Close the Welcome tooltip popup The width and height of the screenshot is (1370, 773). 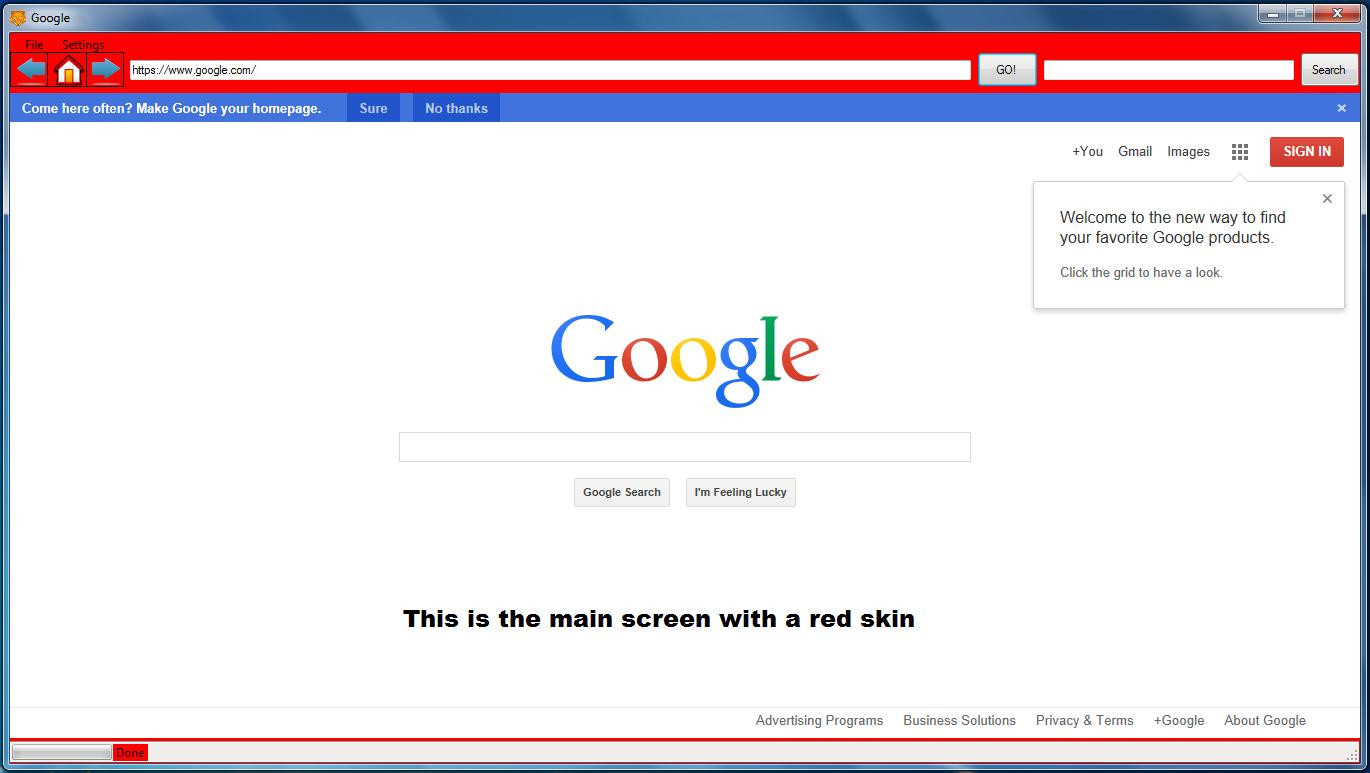coord(1327,199)
